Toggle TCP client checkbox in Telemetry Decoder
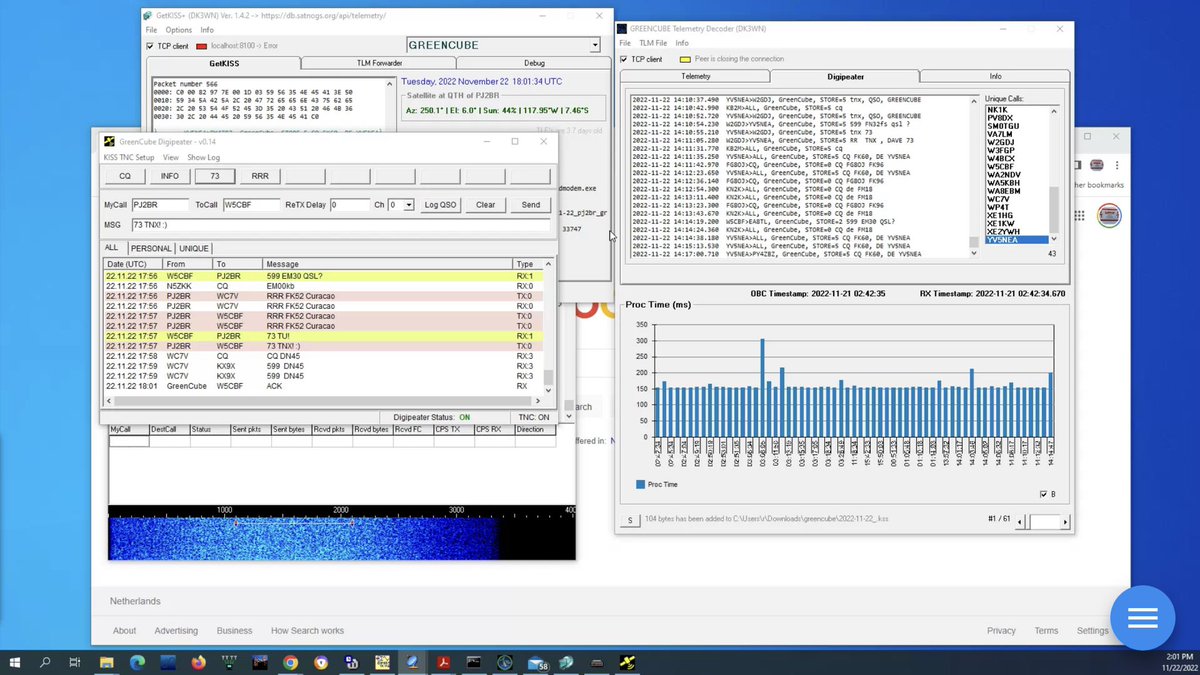Image resolution: width=1200 pixels, height=675 pixels. click(x=625, y=59)
